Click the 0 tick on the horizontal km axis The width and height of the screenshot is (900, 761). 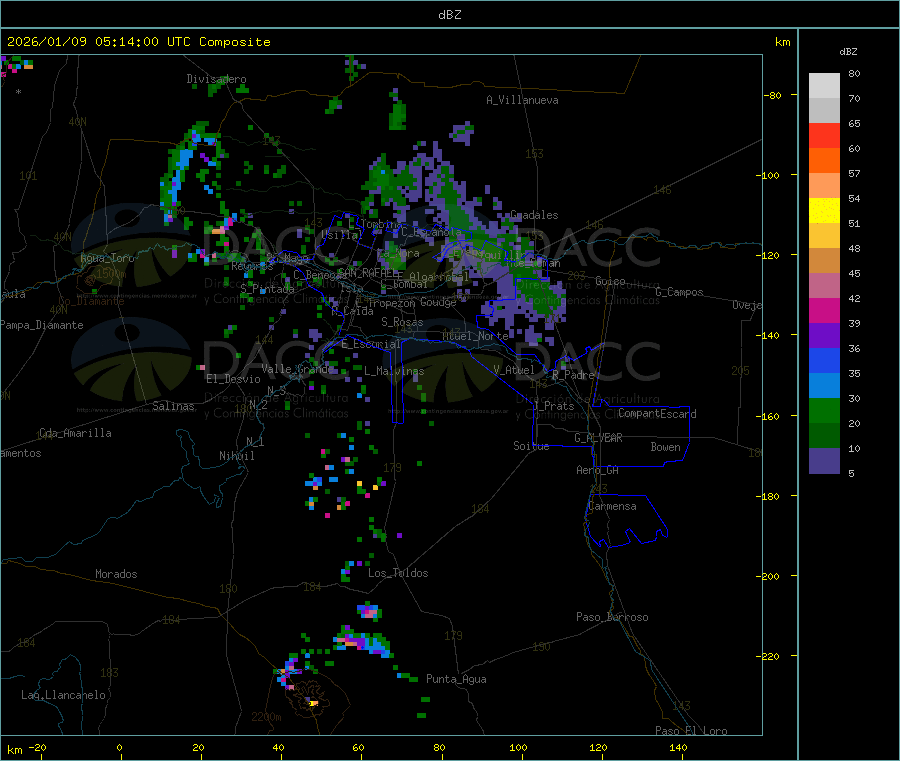tap(119, 747)
